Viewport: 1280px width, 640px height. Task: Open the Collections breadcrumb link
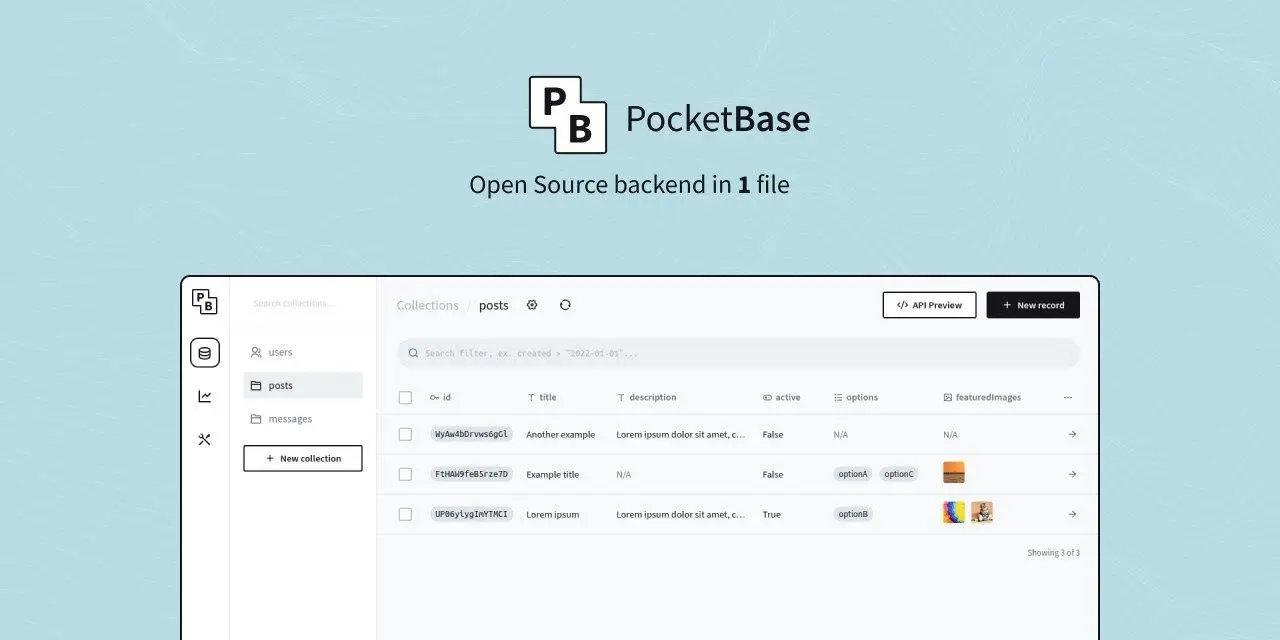[x=427, y=305]
